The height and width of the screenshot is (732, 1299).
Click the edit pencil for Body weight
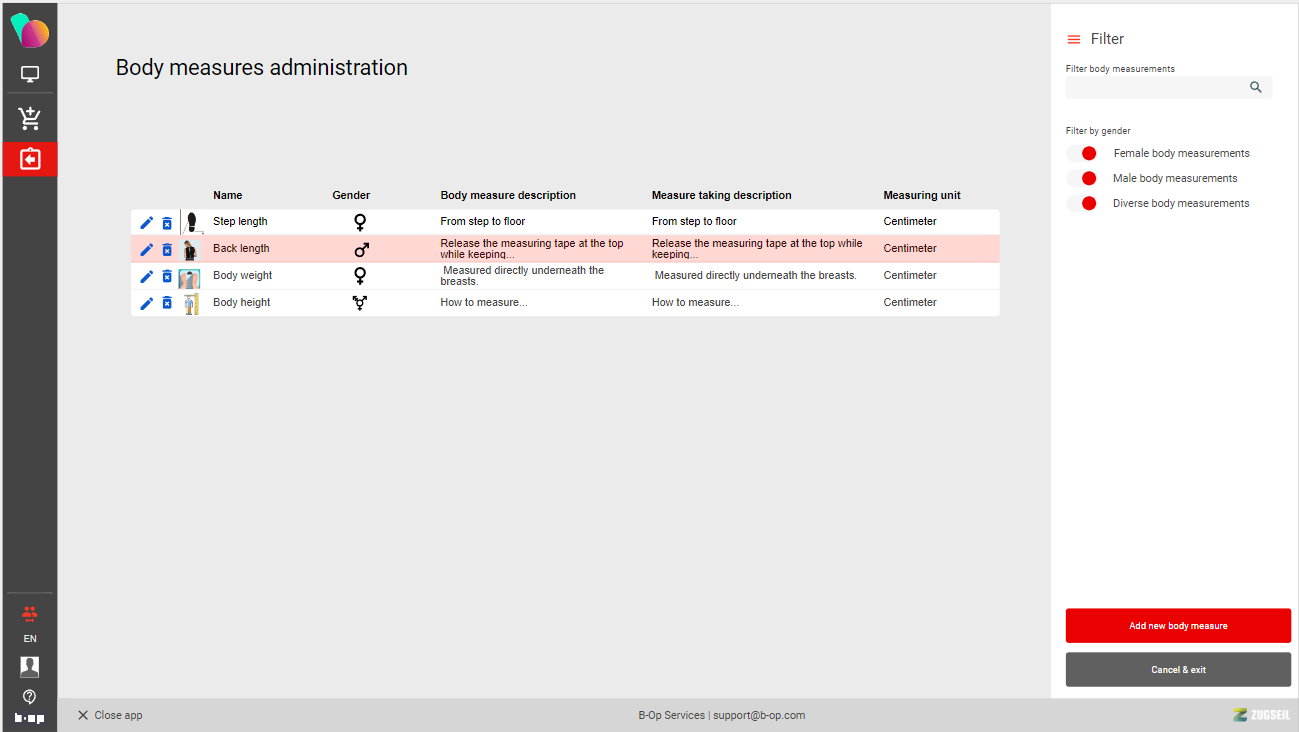(x=146, y=276)
